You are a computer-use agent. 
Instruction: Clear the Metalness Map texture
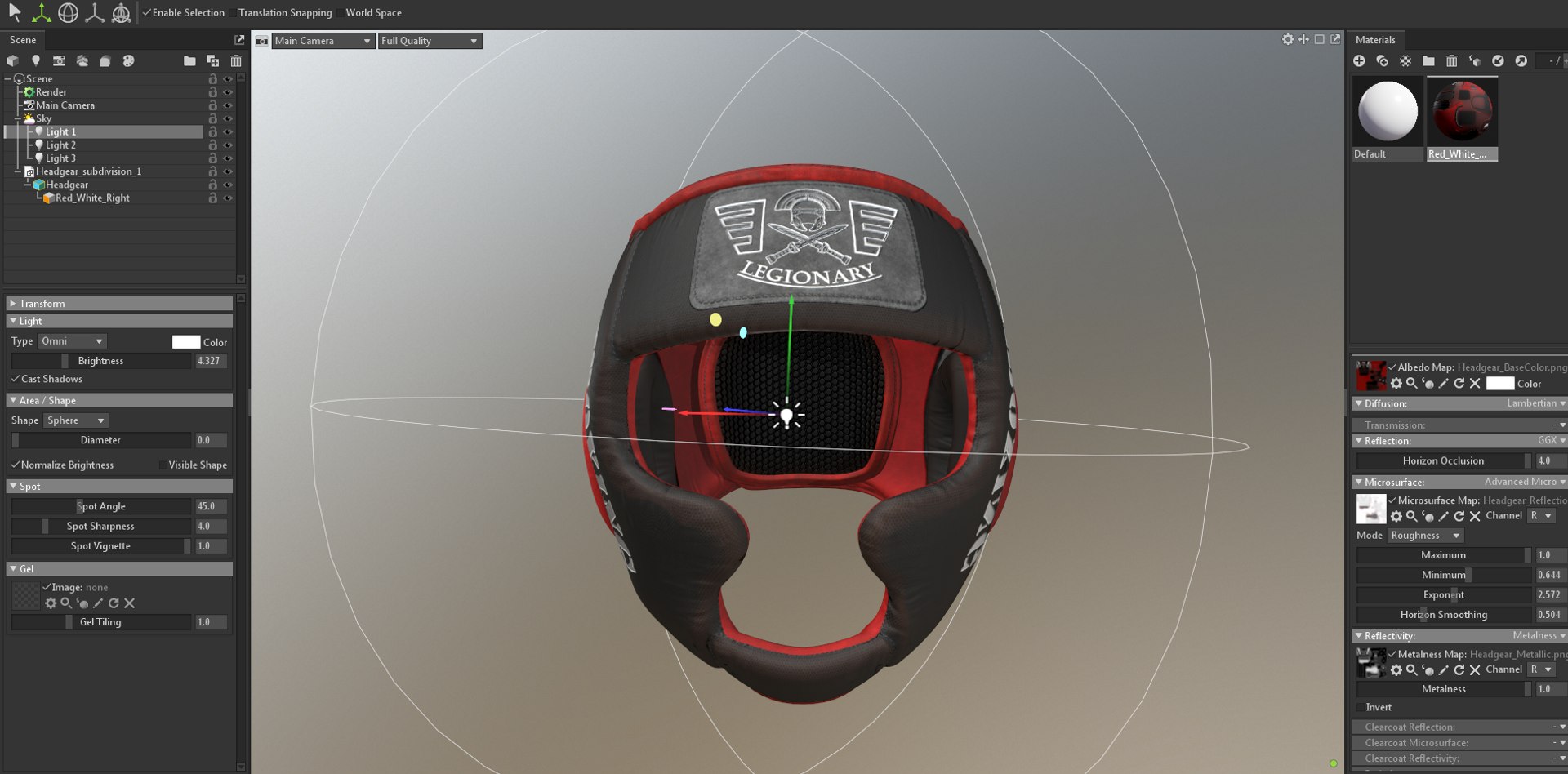1474,669
